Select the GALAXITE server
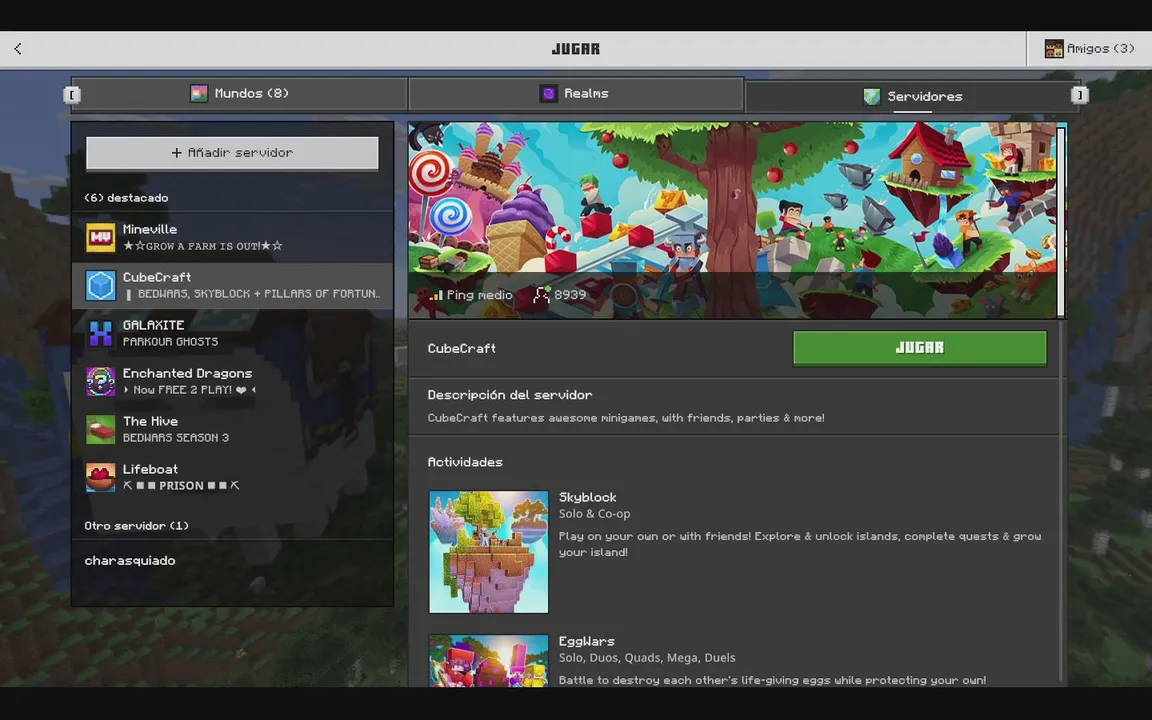 pyautogui.click(x=232, y=333)
